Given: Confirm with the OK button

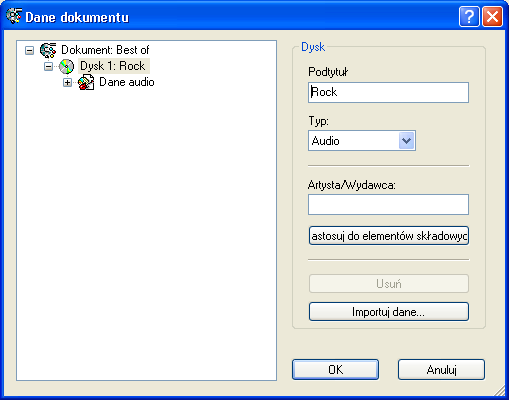Looking at the screenshot, I should pos(335,369).
